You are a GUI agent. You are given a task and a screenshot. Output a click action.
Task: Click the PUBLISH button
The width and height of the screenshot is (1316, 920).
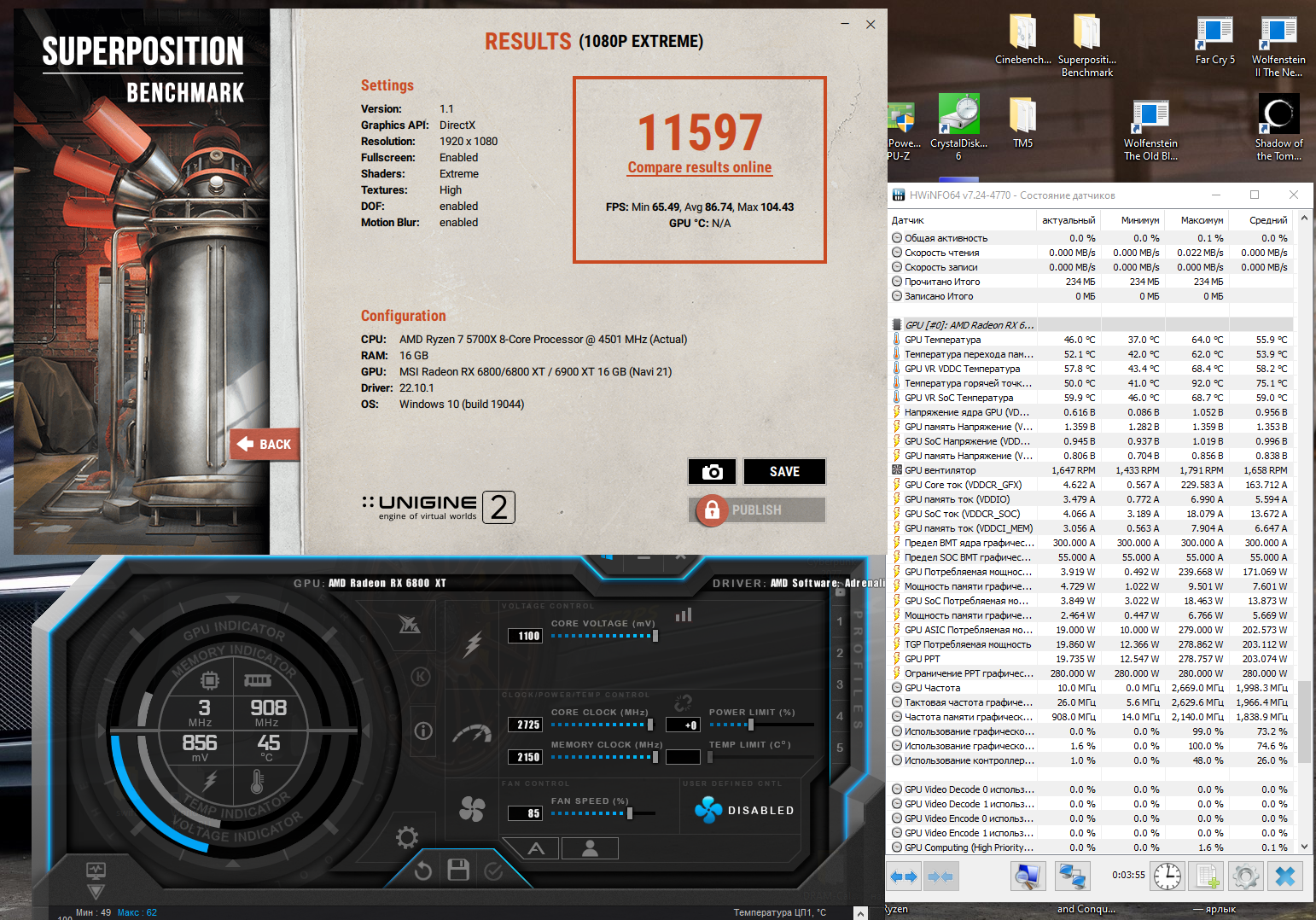pos(757,509)
